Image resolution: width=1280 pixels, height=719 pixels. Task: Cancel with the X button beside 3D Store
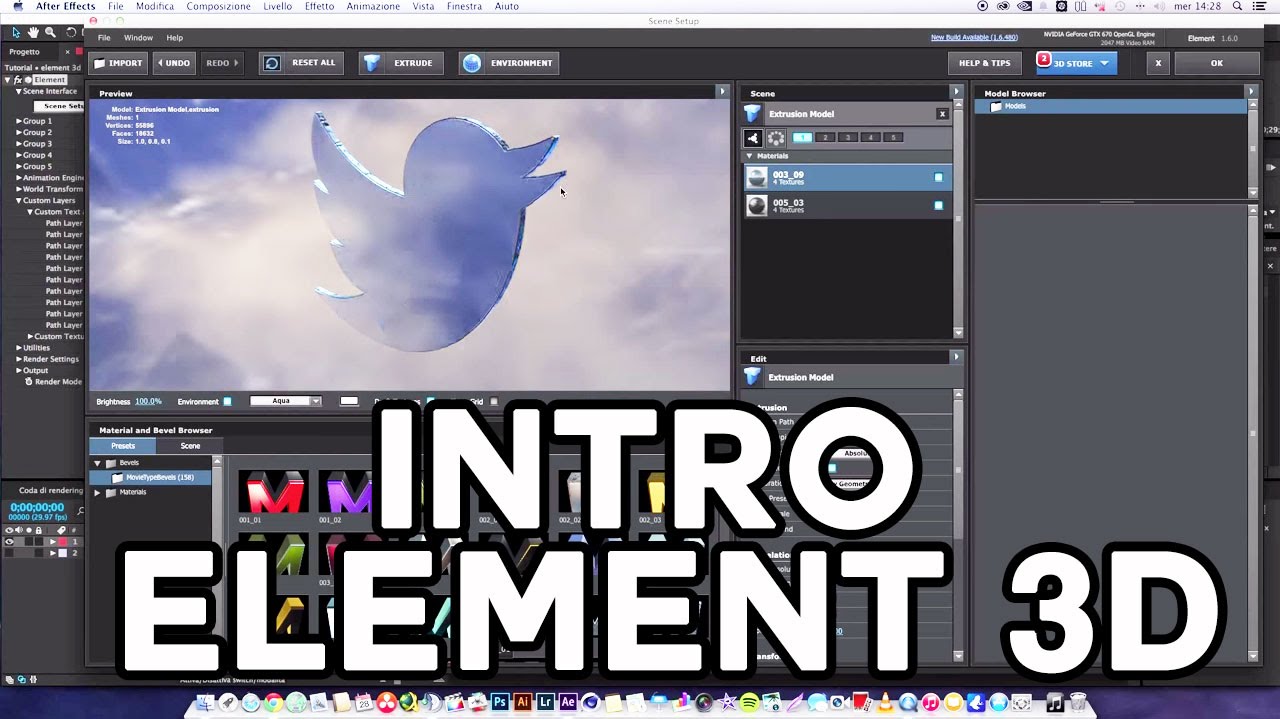point(1158,63)
